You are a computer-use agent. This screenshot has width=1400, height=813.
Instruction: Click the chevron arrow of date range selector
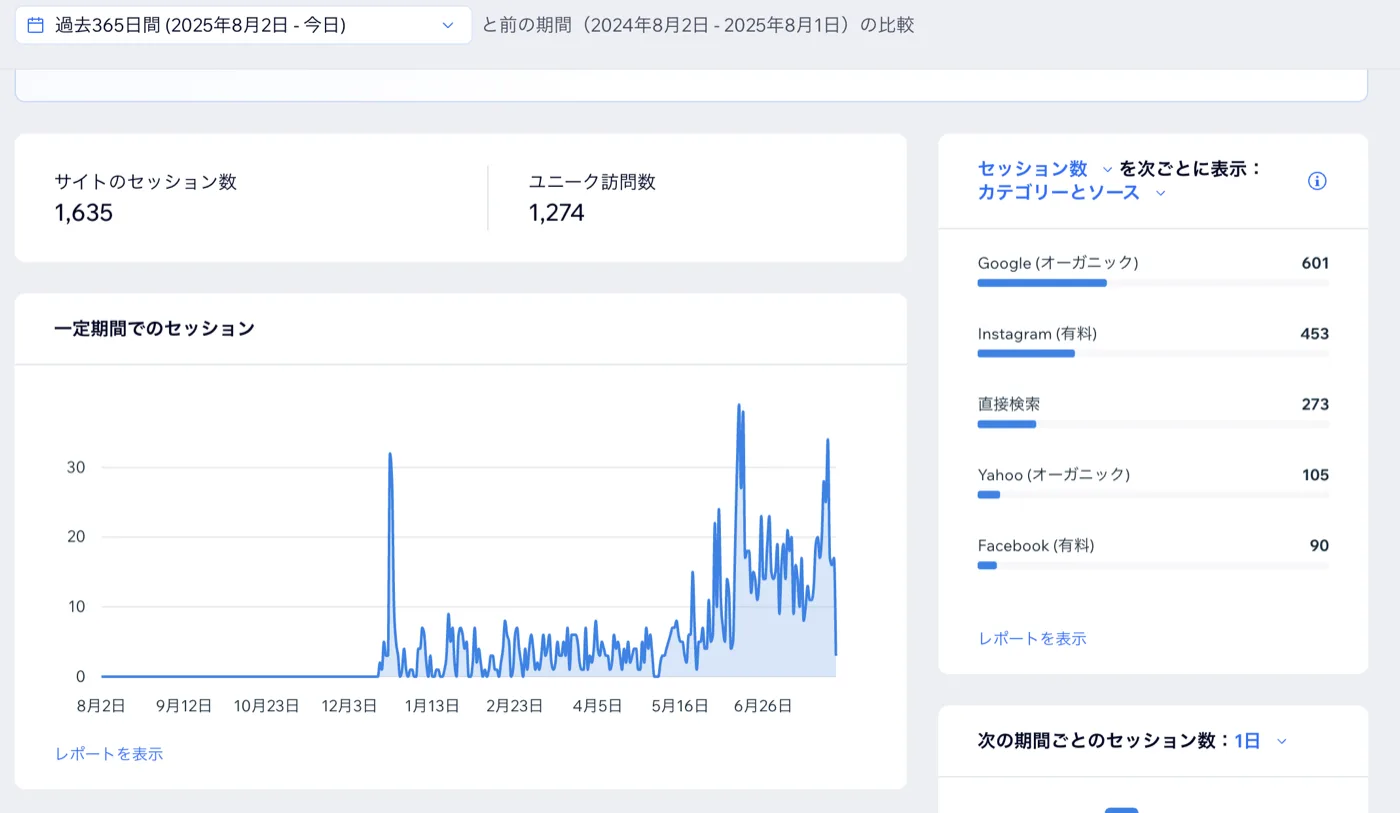click(448, 25)
